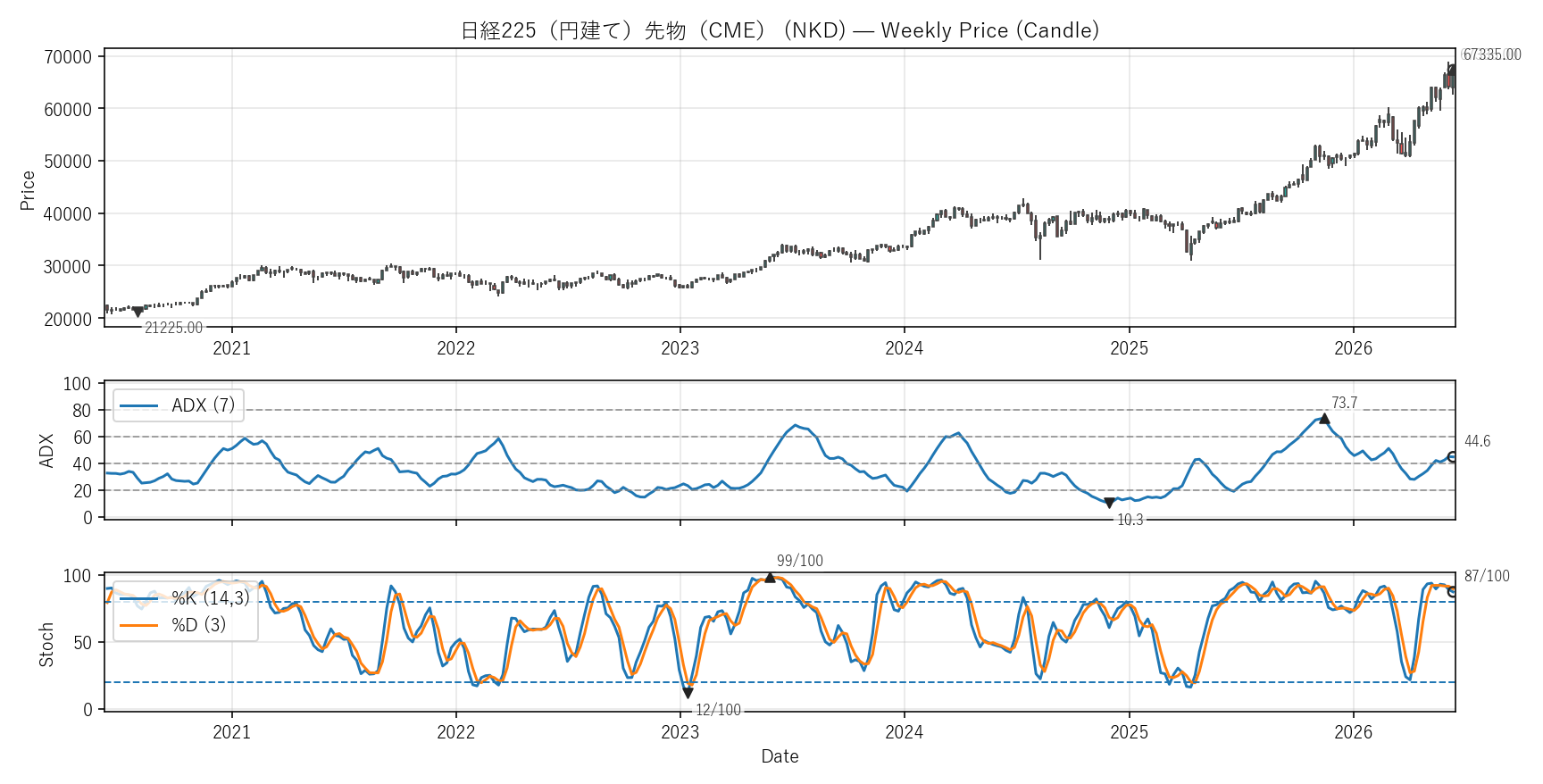Click the ADX (7) legend entry
This screenshot has height=784, width=1543.
point(178,405)
